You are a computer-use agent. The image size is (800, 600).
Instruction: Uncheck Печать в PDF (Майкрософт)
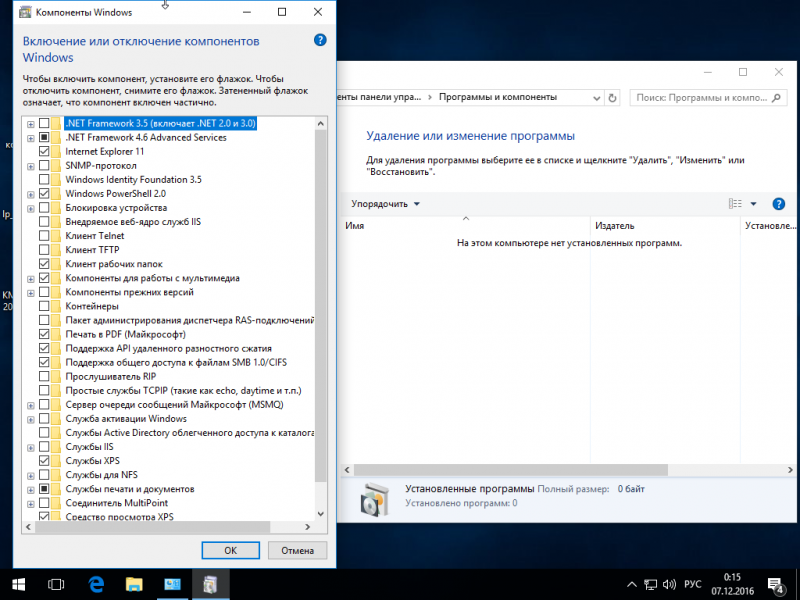(x=44, y=334)
